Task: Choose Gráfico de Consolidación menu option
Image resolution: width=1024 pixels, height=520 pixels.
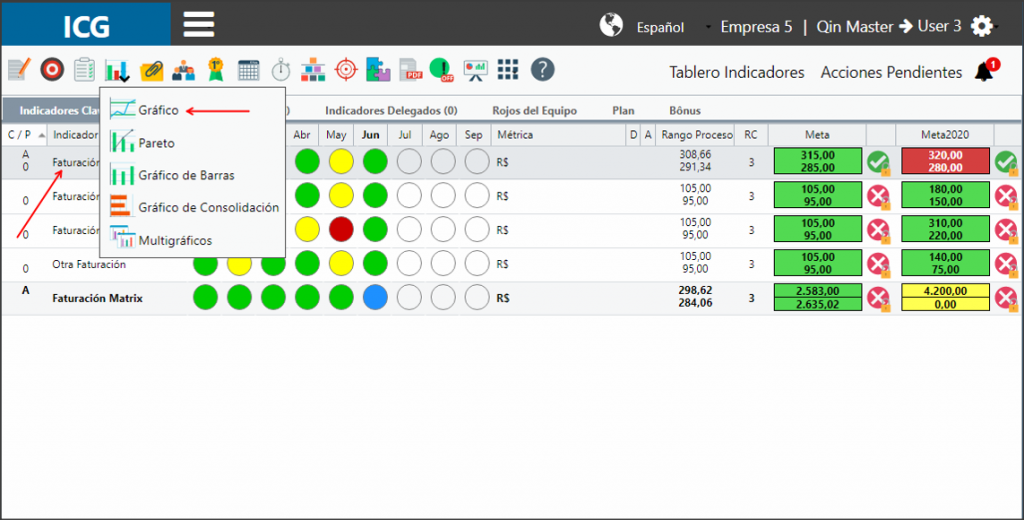Action: pos(208,207)
